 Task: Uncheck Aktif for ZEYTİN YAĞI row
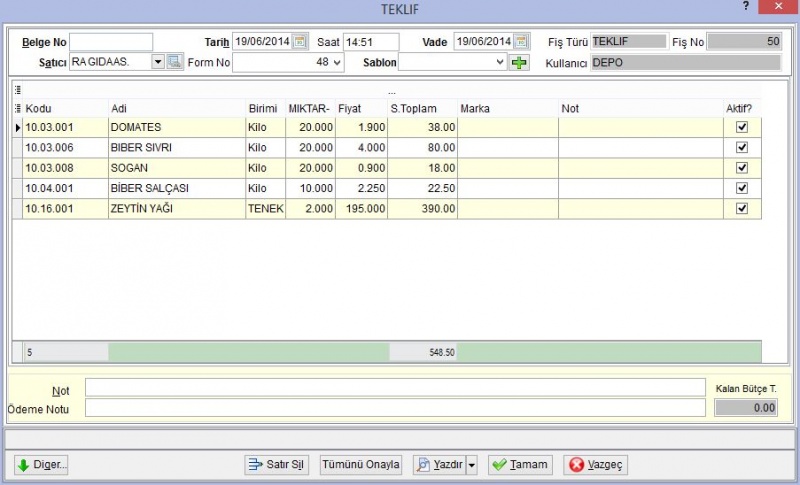pyautogui.click(x=742, y=209)
